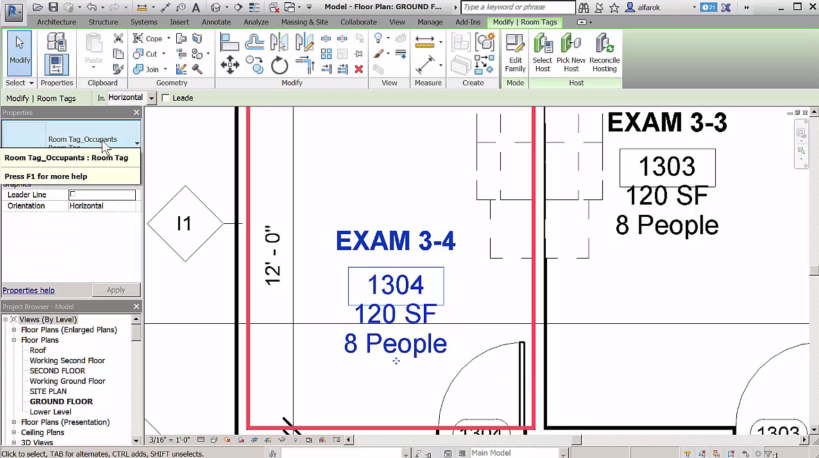
Task: Click the Apply button in Properties
Action: pyautogui.click(x=116, y=290)
